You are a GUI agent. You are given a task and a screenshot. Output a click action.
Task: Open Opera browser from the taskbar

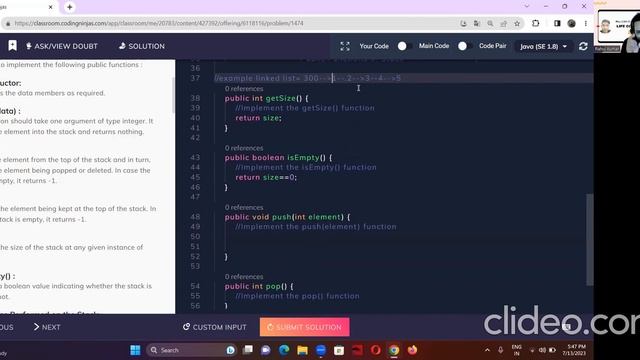(376, 350)
